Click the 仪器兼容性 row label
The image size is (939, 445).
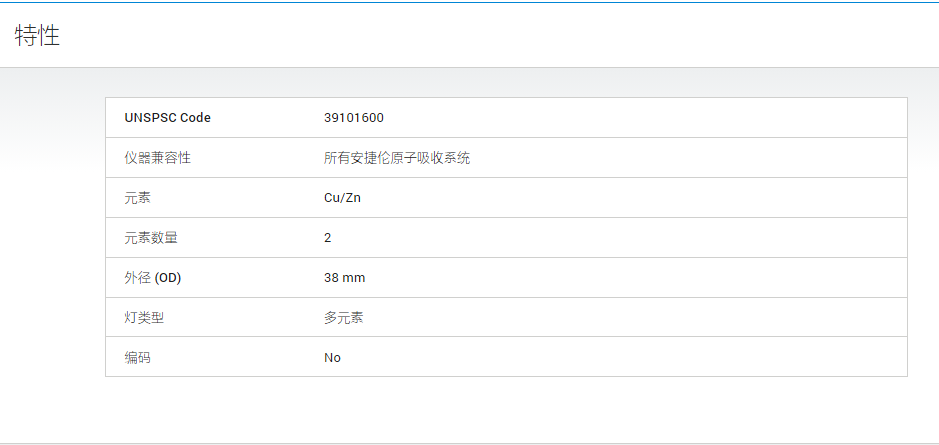[157, 158]
